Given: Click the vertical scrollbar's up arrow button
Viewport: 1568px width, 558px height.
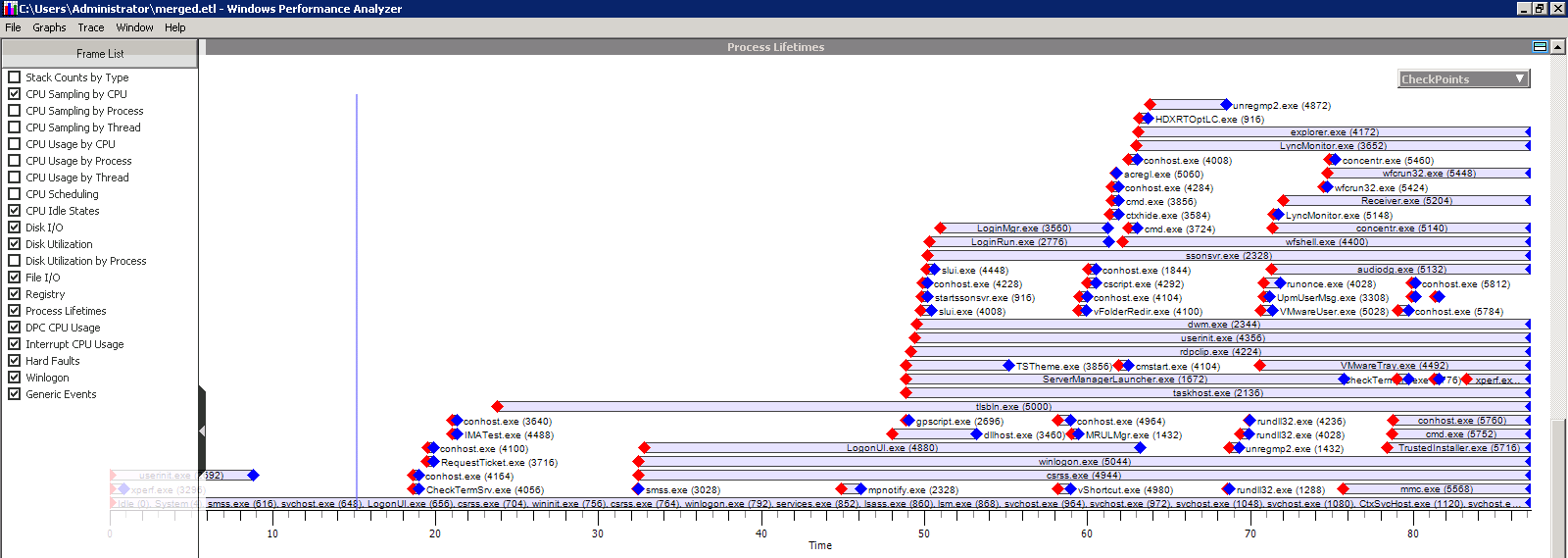Looking at the screenshot, I should point(1558,47).
